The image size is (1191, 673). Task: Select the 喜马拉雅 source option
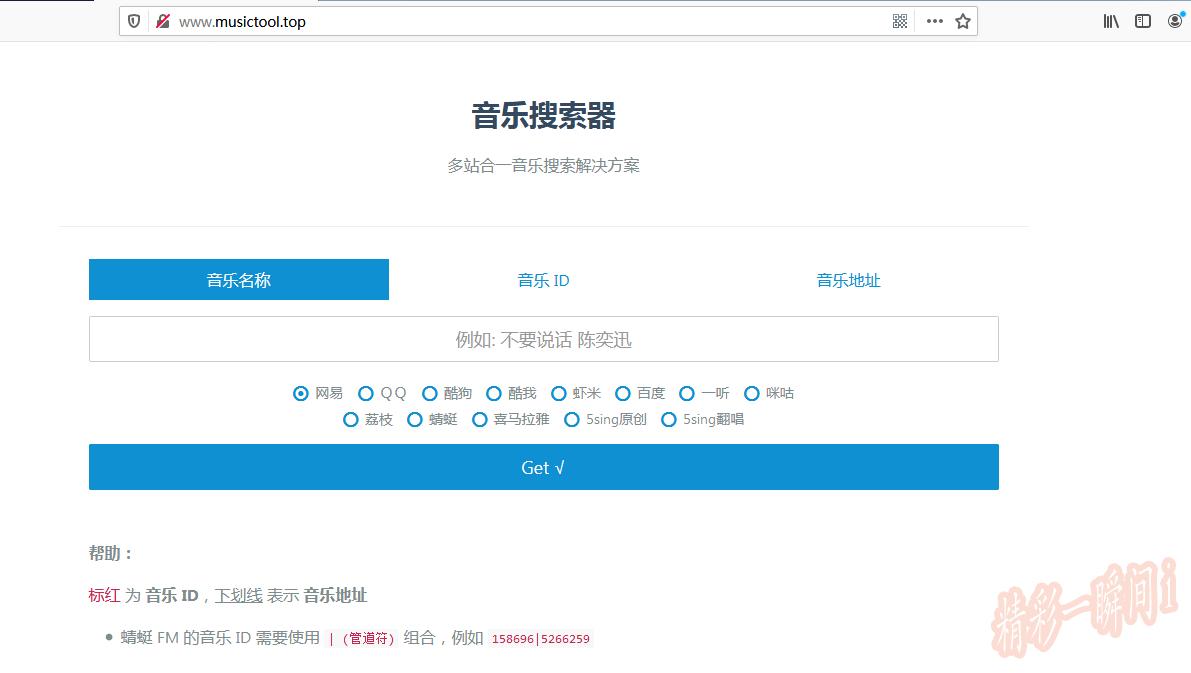tap(480, 419)
